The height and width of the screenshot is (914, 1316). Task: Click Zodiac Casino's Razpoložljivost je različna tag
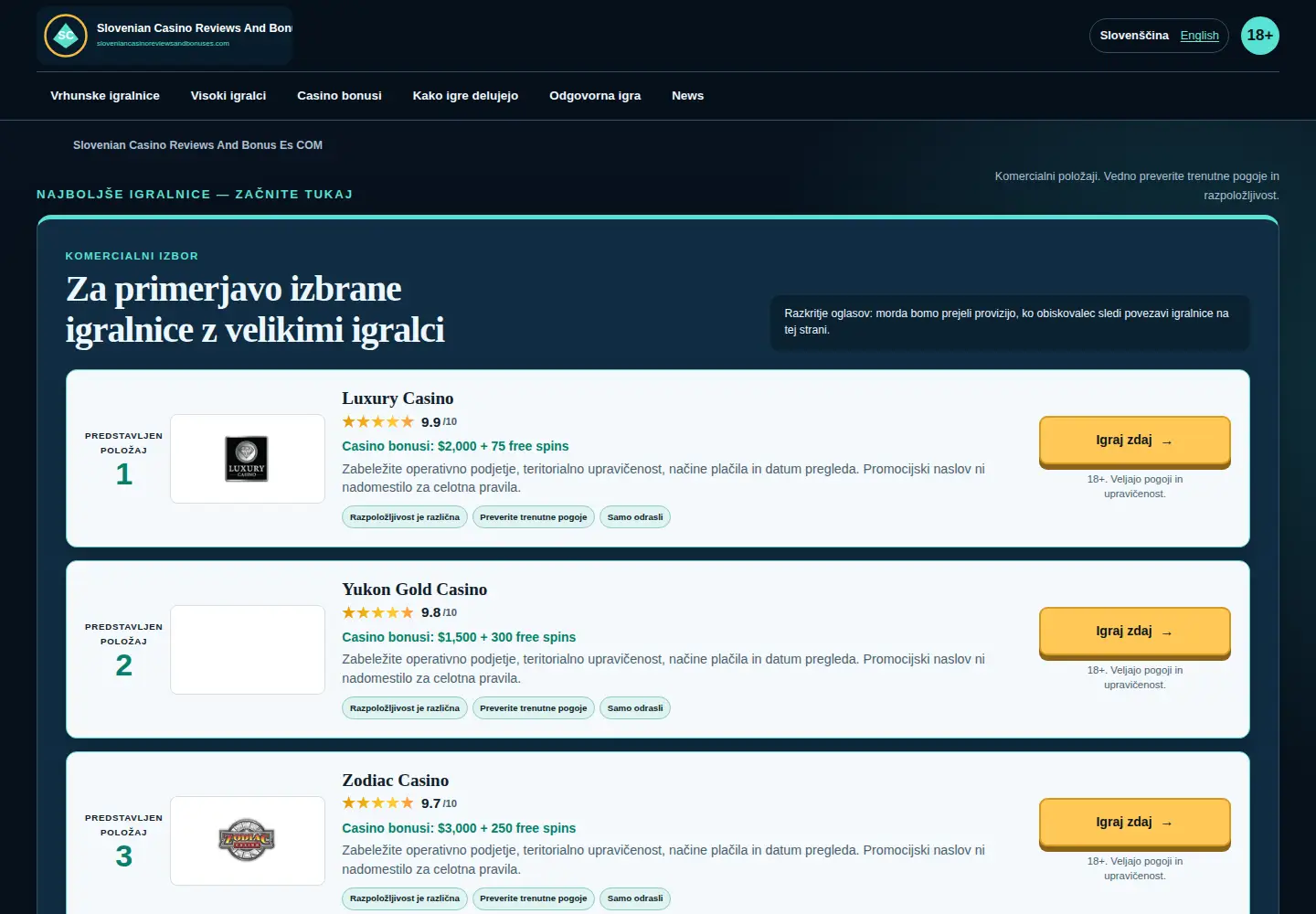(x=405, y=898)
